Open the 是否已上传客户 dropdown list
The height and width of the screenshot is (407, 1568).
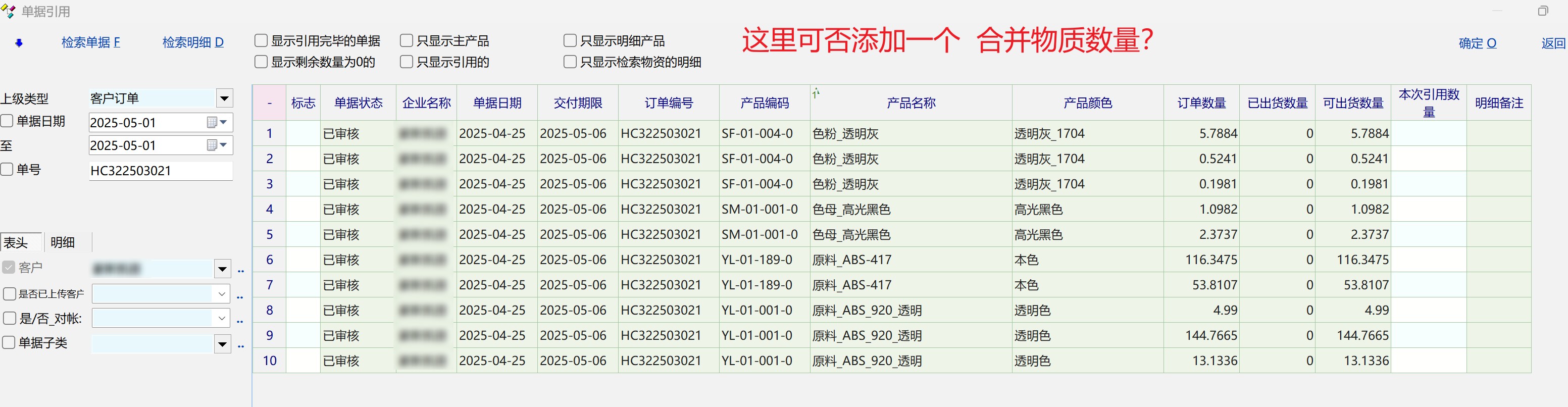[x=222, y=294]
